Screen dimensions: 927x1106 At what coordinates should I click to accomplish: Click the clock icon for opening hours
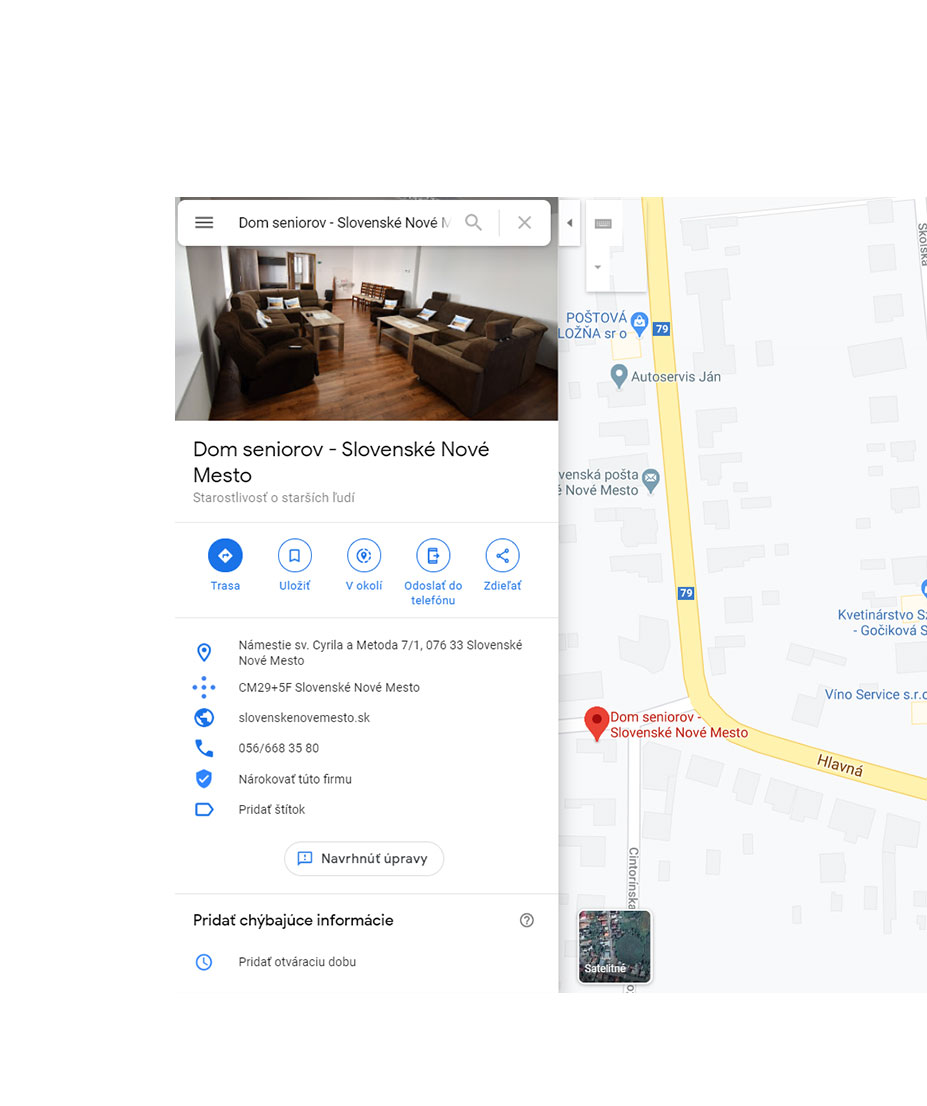[204, 961]
